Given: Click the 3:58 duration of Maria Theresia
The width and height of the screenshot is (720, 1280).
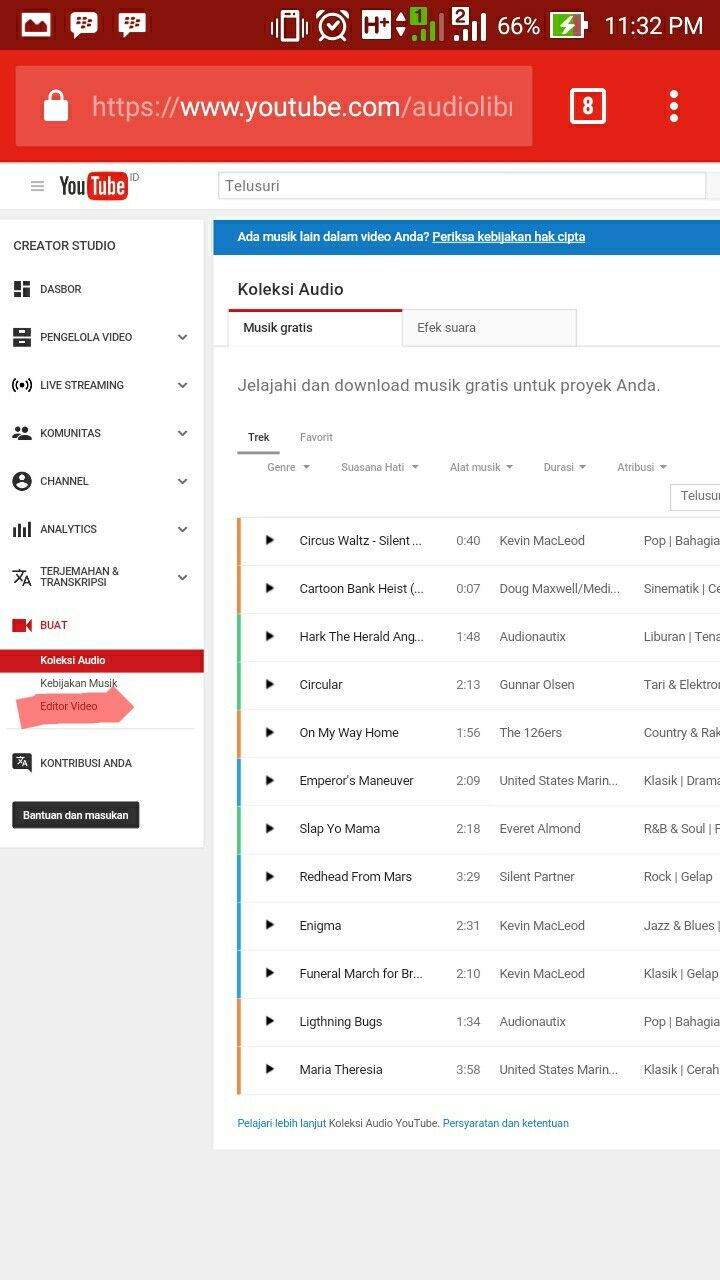Looking at the screenshot, I should click(x=468, y=1069).
